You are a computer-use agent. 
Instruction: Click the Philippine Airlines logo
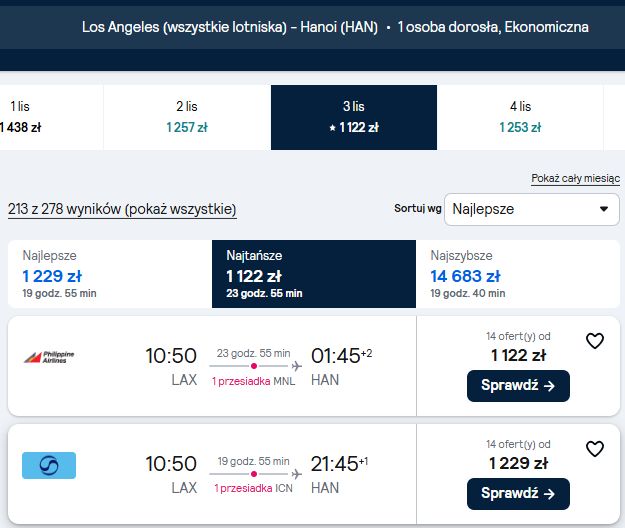point(49,357)
